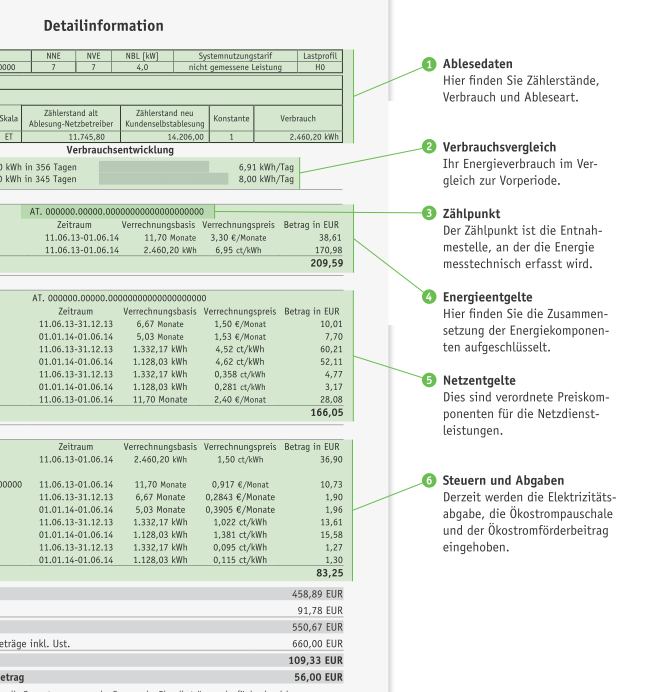Screen dimensions: 649x692
Task: Open the Energieentgelte explanation heading
Action: [x=486, y=297]
